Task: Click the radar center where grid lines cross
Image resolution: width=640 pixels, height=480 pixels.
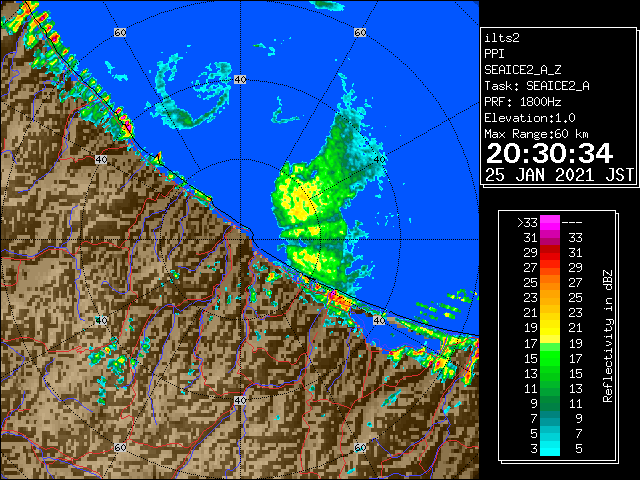Action: (x=240, y=240)
